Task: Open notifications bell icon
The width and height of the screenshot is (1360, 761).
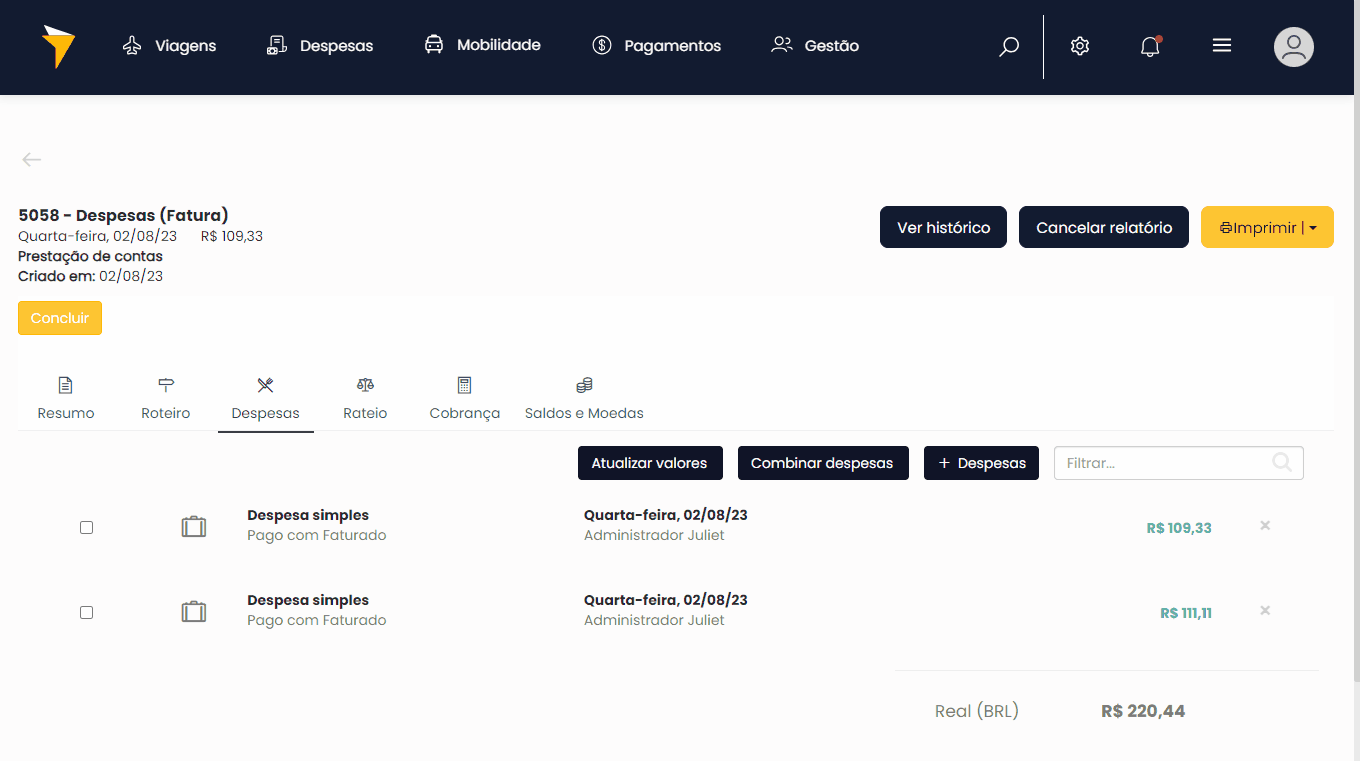Action: pyautogui.click(x=1150, y=46)
